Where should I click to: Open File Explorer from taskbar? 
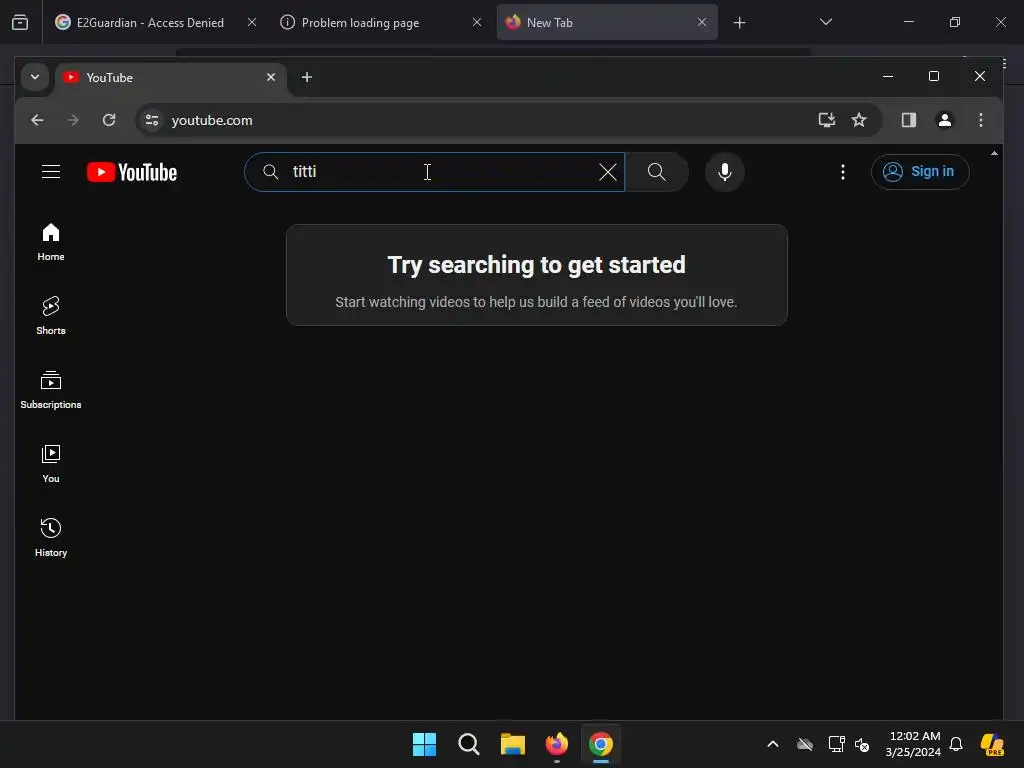[x=513, y=744]
